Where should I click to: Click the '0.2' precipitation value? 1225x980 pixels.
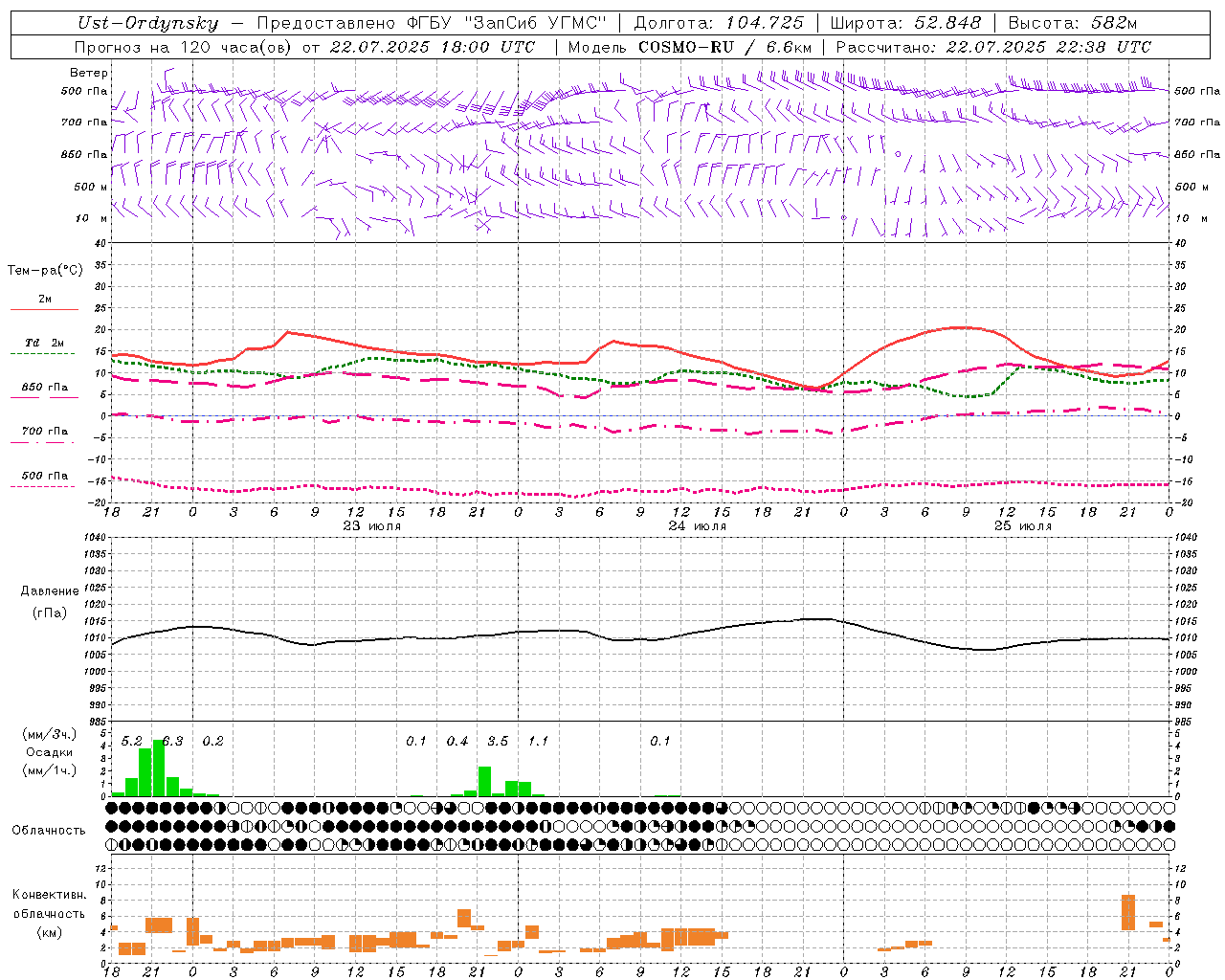(x=212, y=741)
